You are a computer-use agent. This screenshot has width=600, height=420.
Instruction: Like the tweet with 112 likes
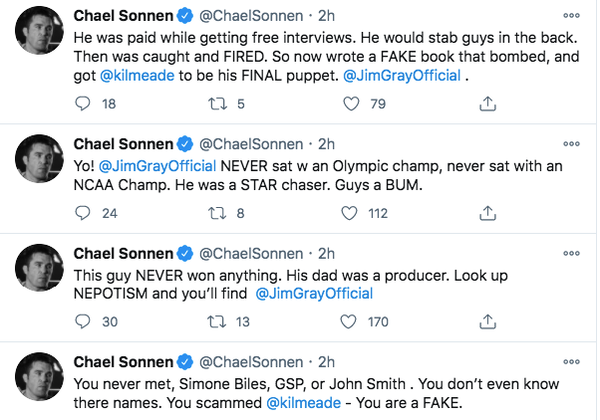click(351, 213)
